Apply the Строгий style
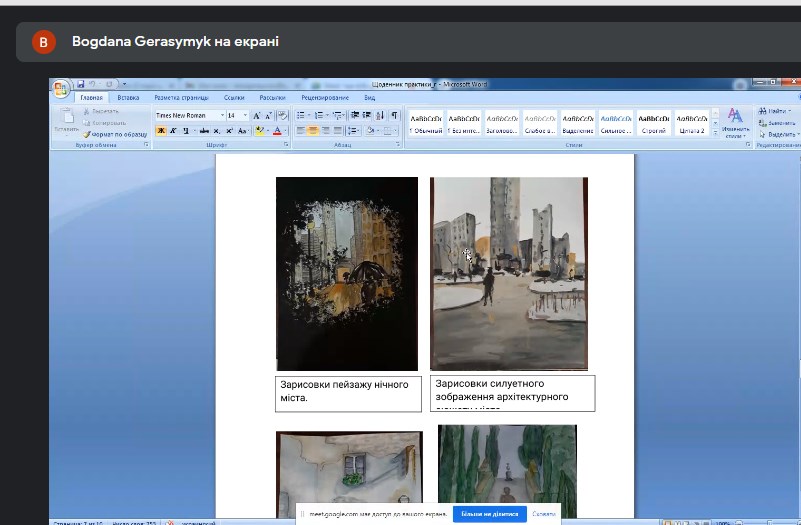Screen dimensions: 801x525 (654, 123)
